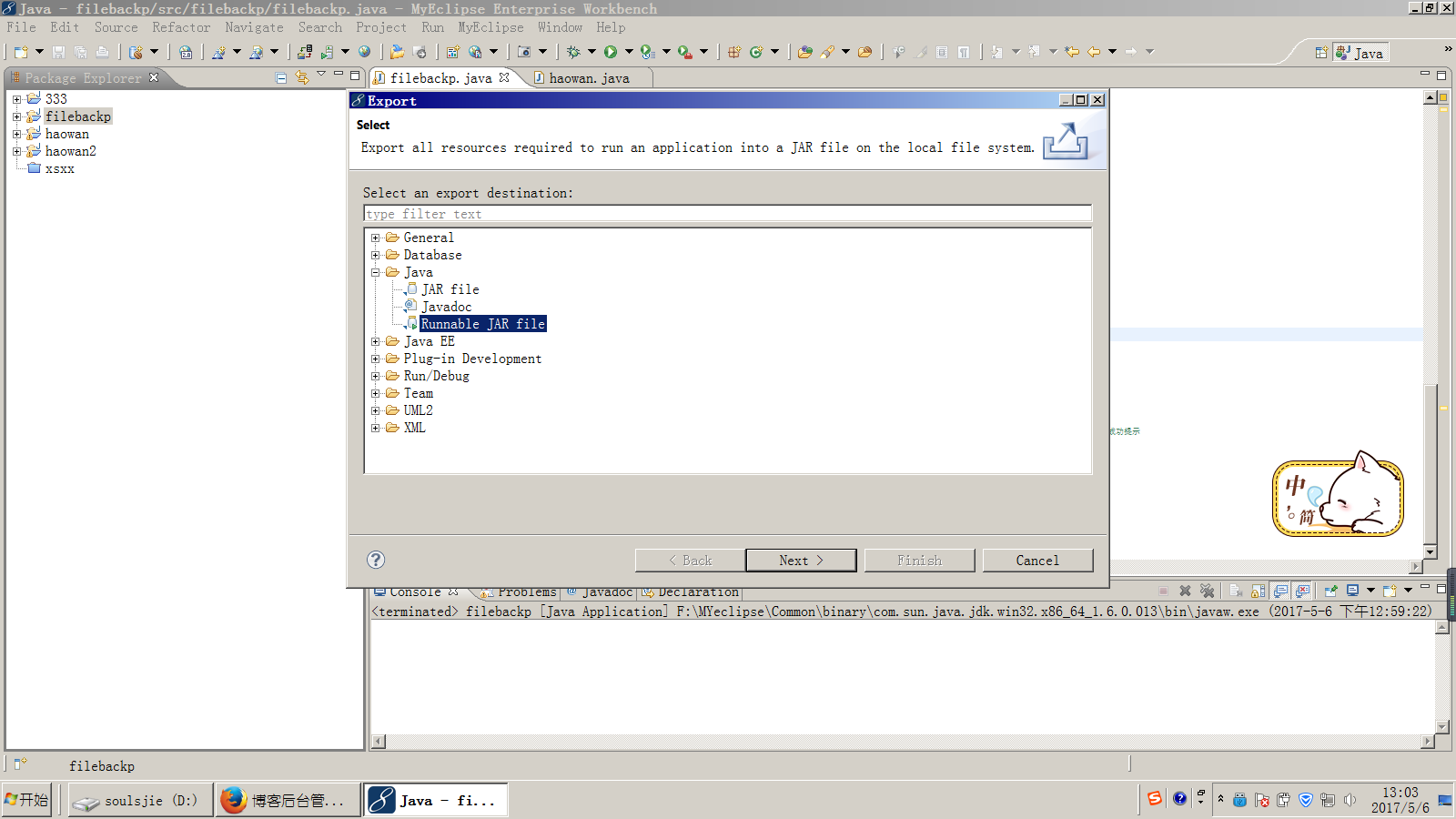Click the Back button in Export dialog

pyautogui.click(x=690, y=561)
